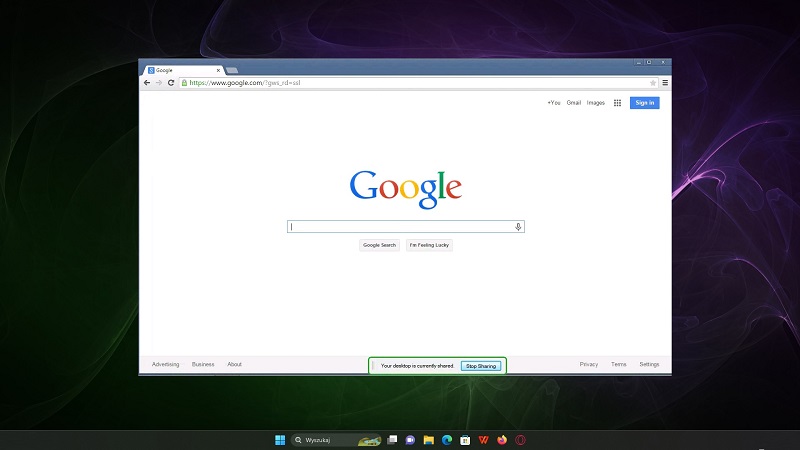800x450 pixels.
Task: Open the Business footer link
Action: (x=203, y=364)
